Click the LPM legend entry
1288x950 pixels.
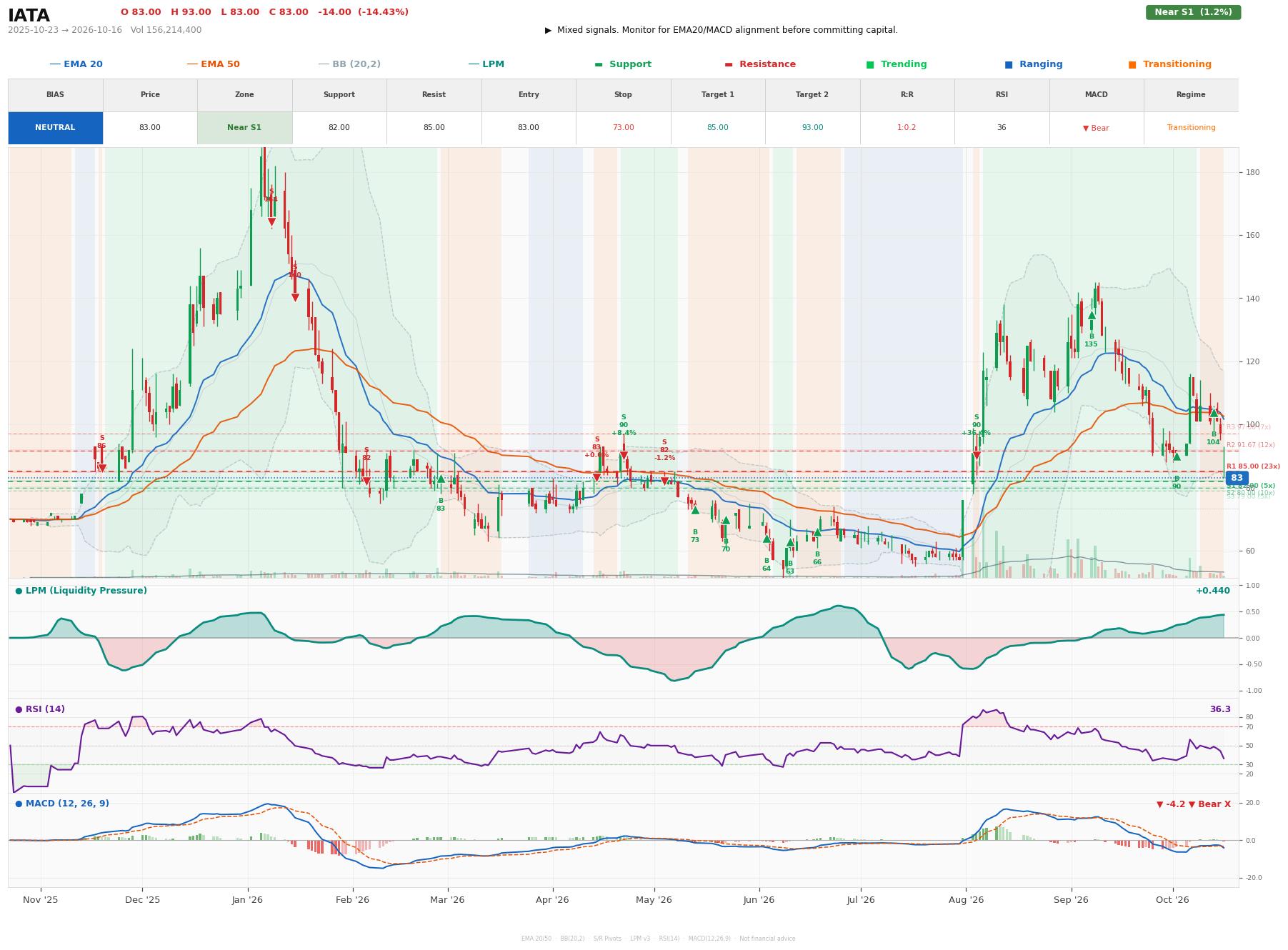point(486,64)
